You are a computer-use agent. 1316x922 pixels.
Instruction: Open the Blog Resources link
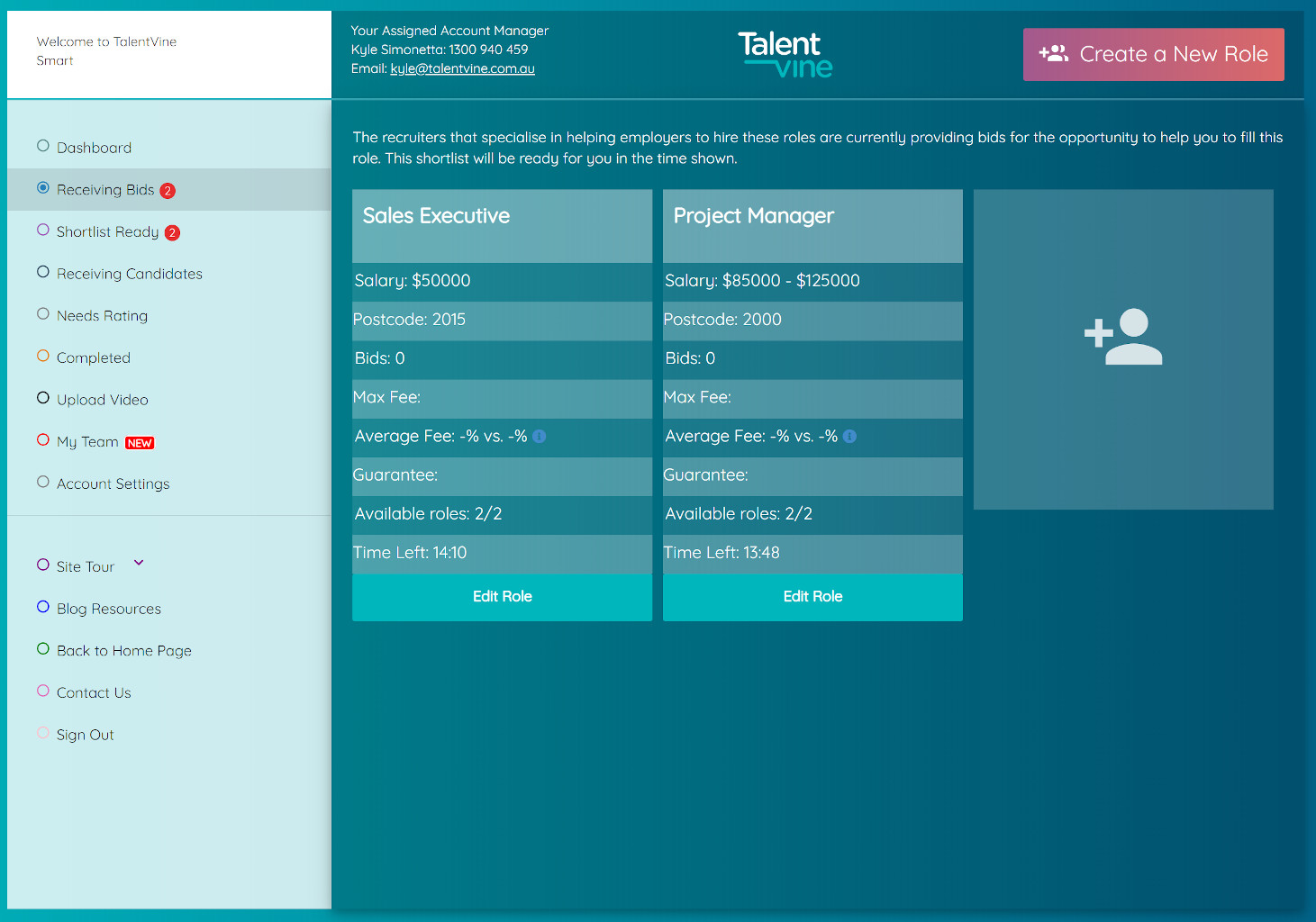coord(108,609)
